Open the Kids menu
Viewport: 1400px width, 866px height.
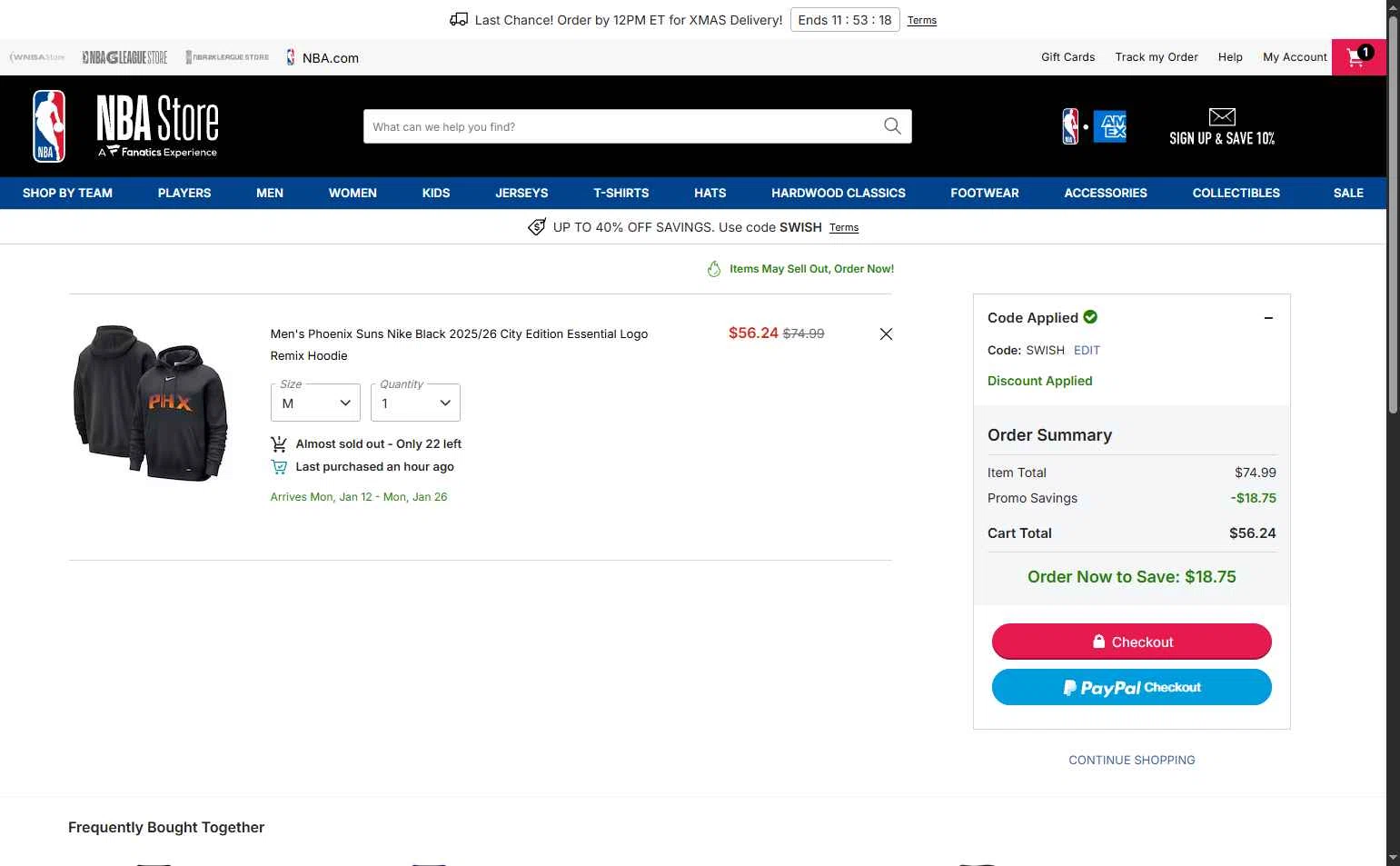(436, 193)
